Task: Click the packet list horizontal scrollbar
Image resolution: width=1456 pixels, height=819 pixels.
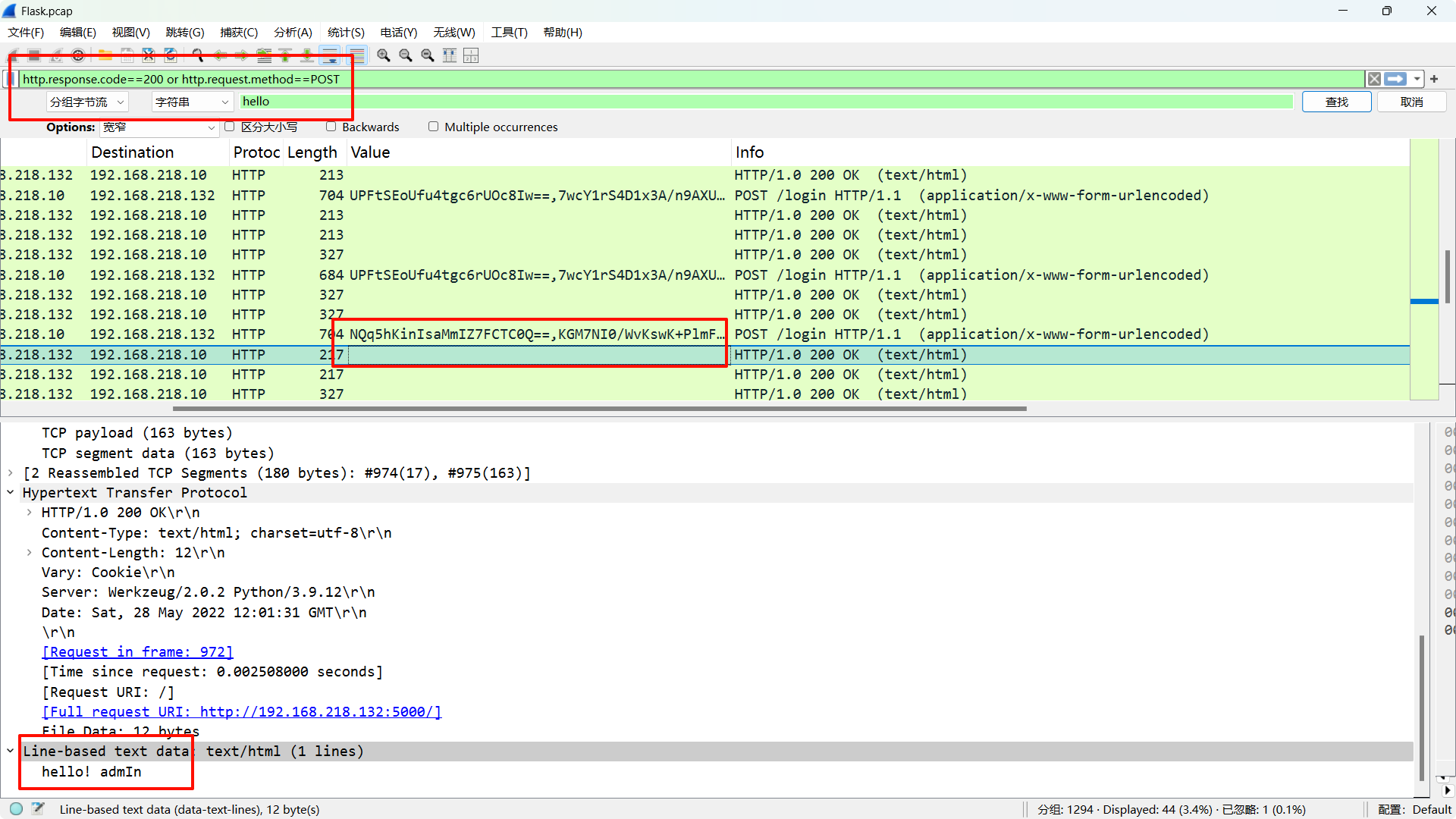Action: coord(599,409)
